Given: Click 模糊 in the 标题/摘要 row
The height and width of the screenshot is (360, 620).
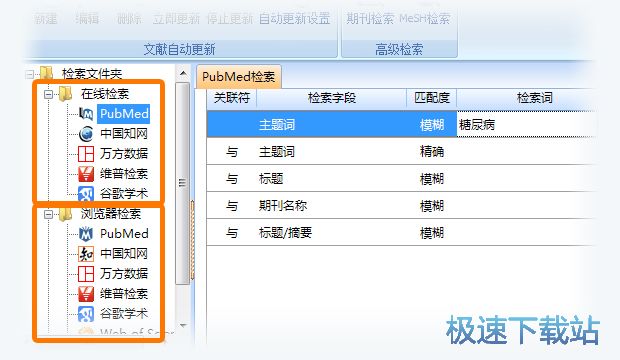Looking at the screenshot, I should (x=432, y=233).
